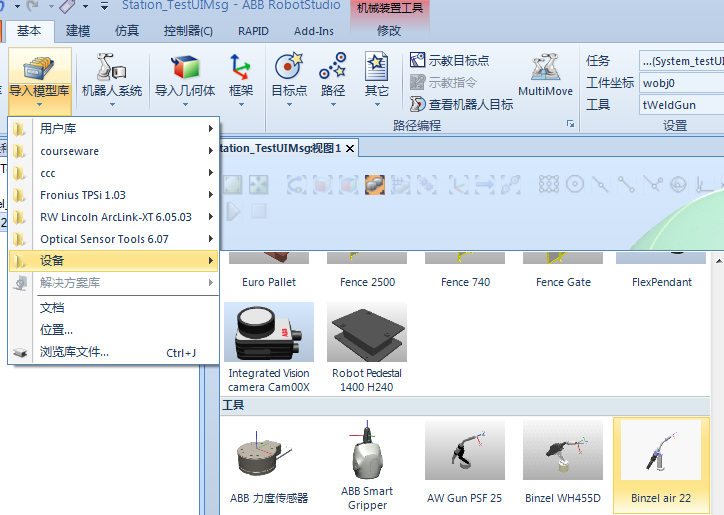Select Fence 740 library item
The image size is (724, 515).
pyautogui.click(x=465, y=271)
